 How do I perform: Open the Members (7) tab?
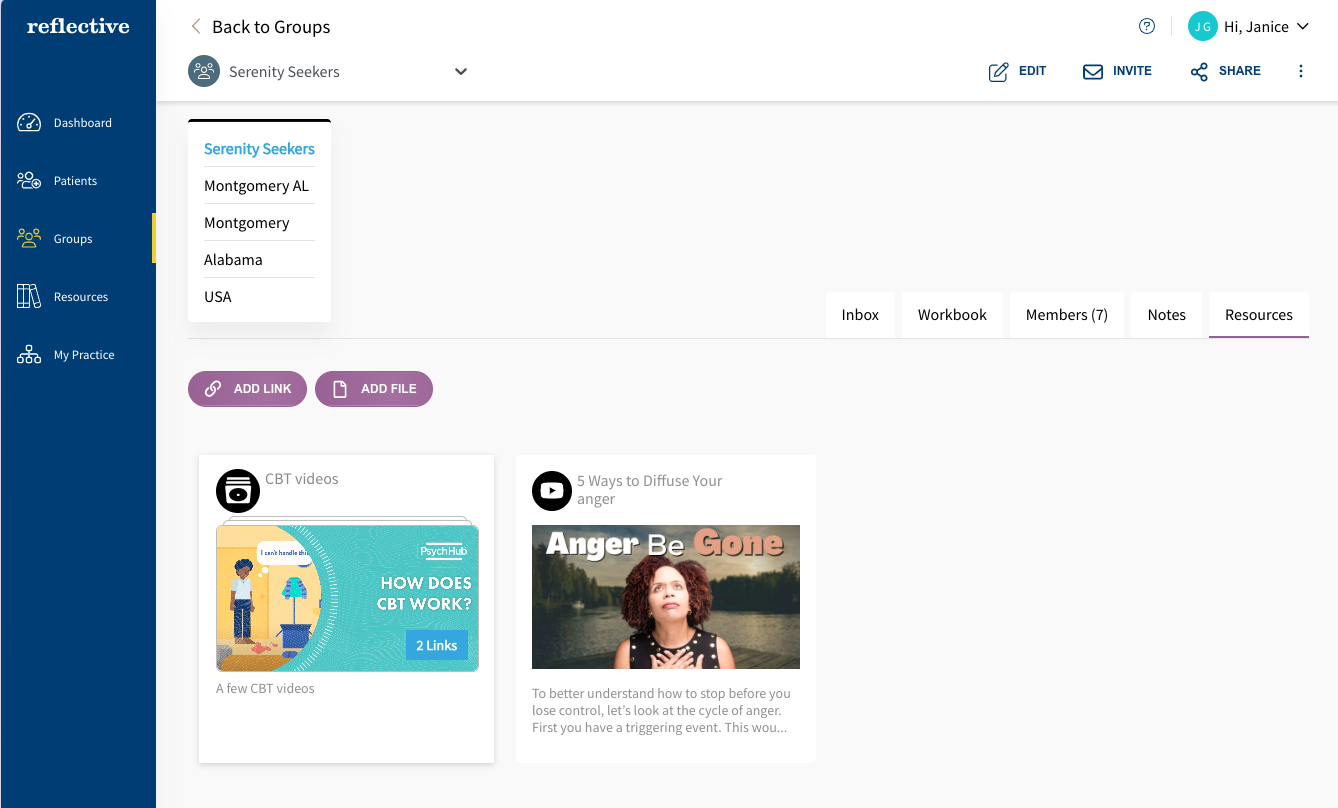click(x=1066, y=315)
